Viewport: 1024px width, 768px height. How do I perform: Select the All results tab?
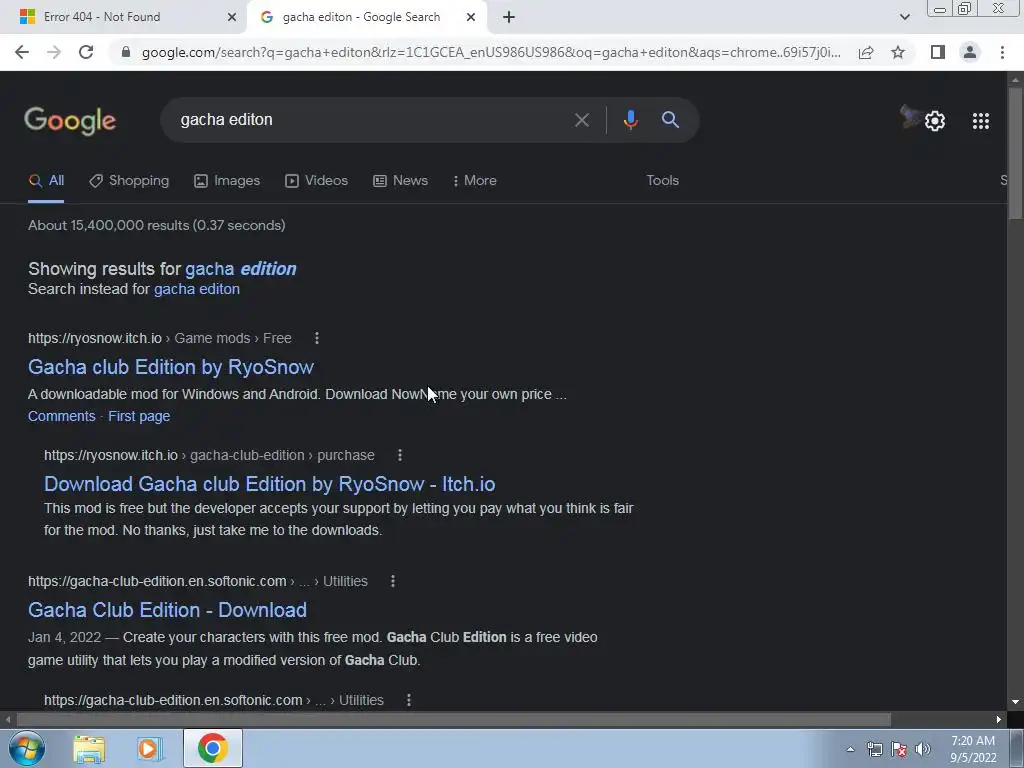coord(46,181)
